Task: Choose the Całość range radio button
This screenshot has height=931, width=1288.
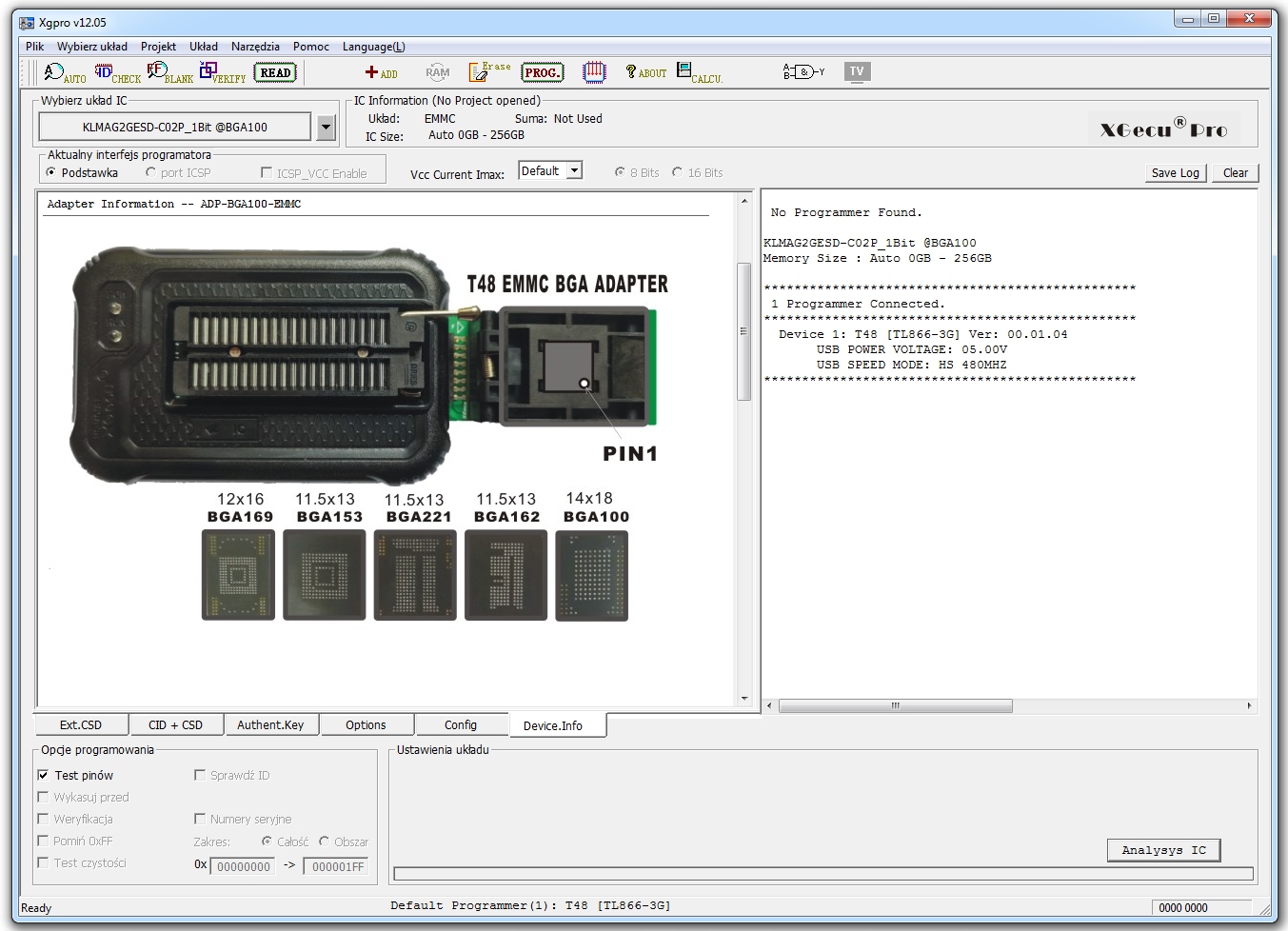Action: 267,842
